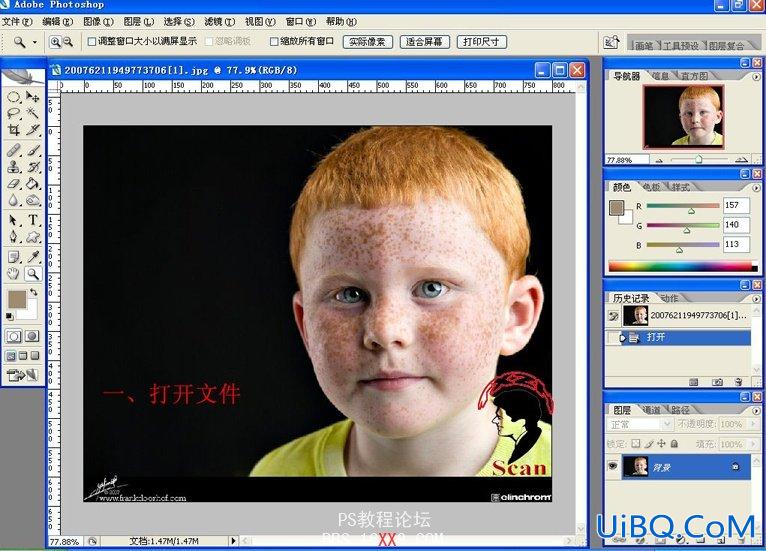Open status bar document info arrow
This screenshot has height=551, width=766.
click(x=233, y=541)
